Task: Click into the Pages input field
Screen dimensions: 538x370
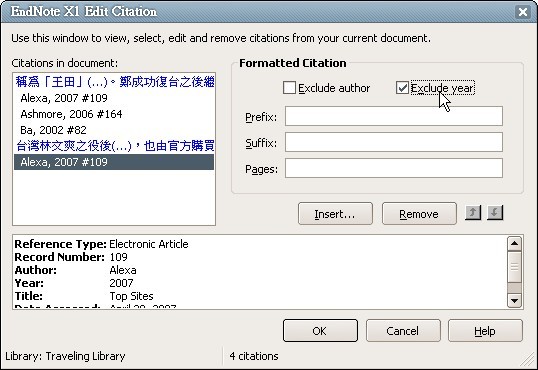Action: coord(394,168)
